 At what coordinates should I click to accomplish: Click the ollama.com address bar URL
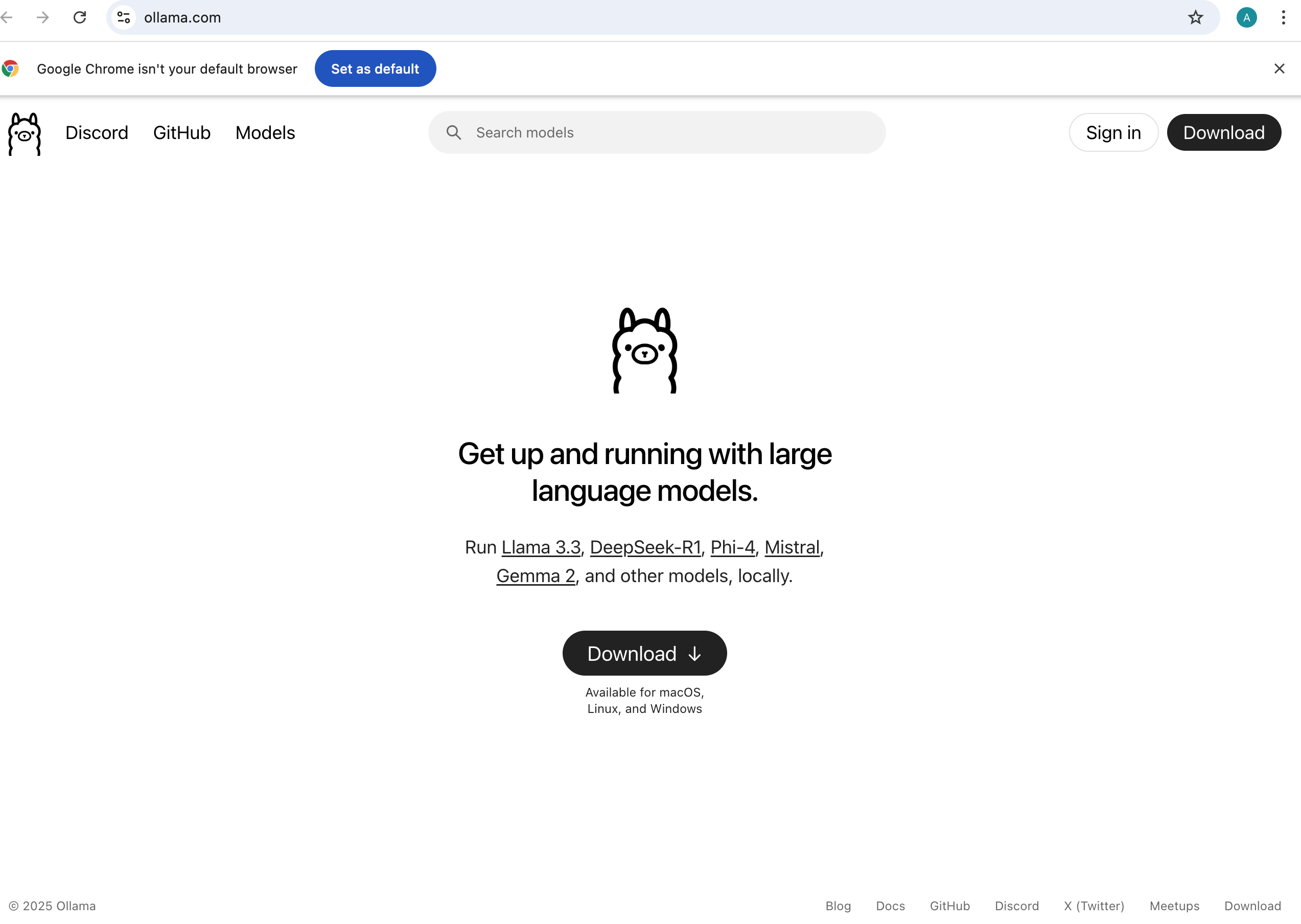coord(182,18)
